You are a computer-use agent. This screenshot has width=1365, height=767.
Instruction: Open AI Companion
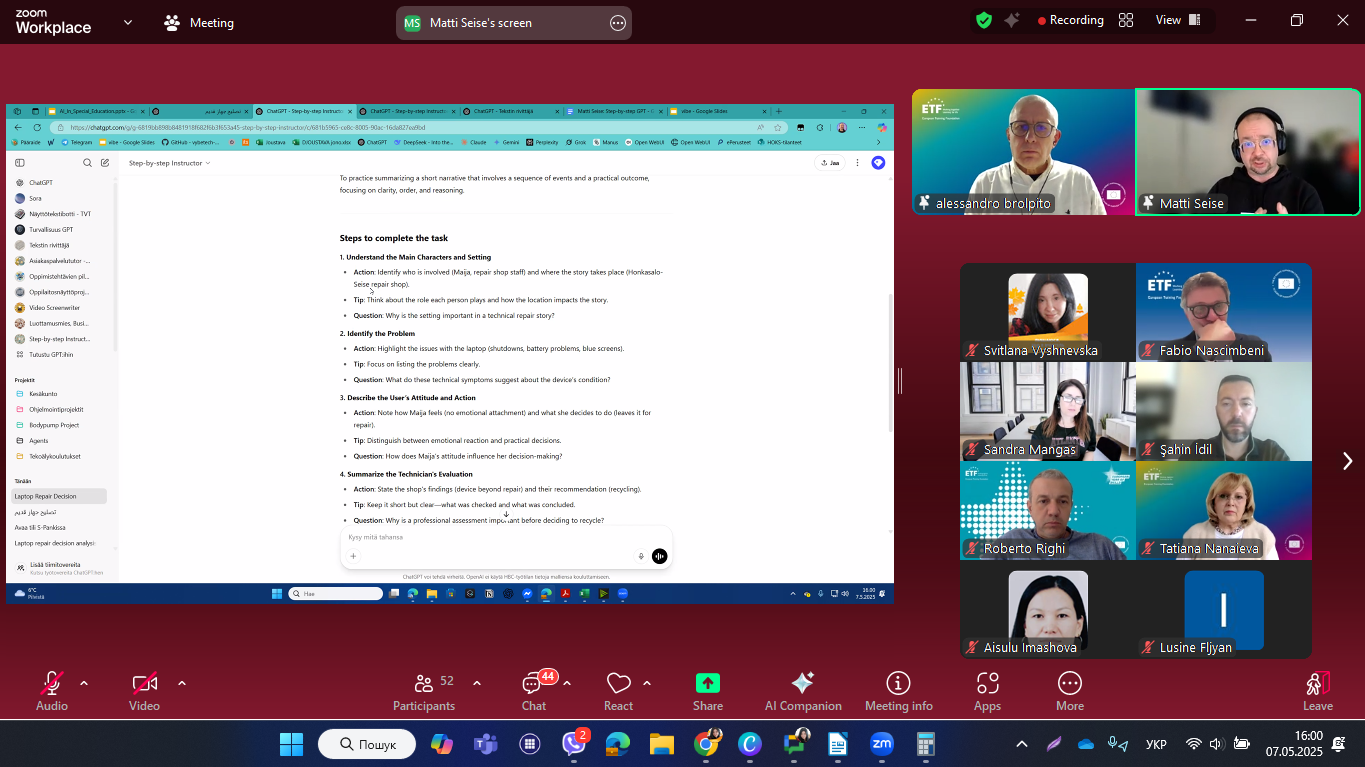point(802,691)
